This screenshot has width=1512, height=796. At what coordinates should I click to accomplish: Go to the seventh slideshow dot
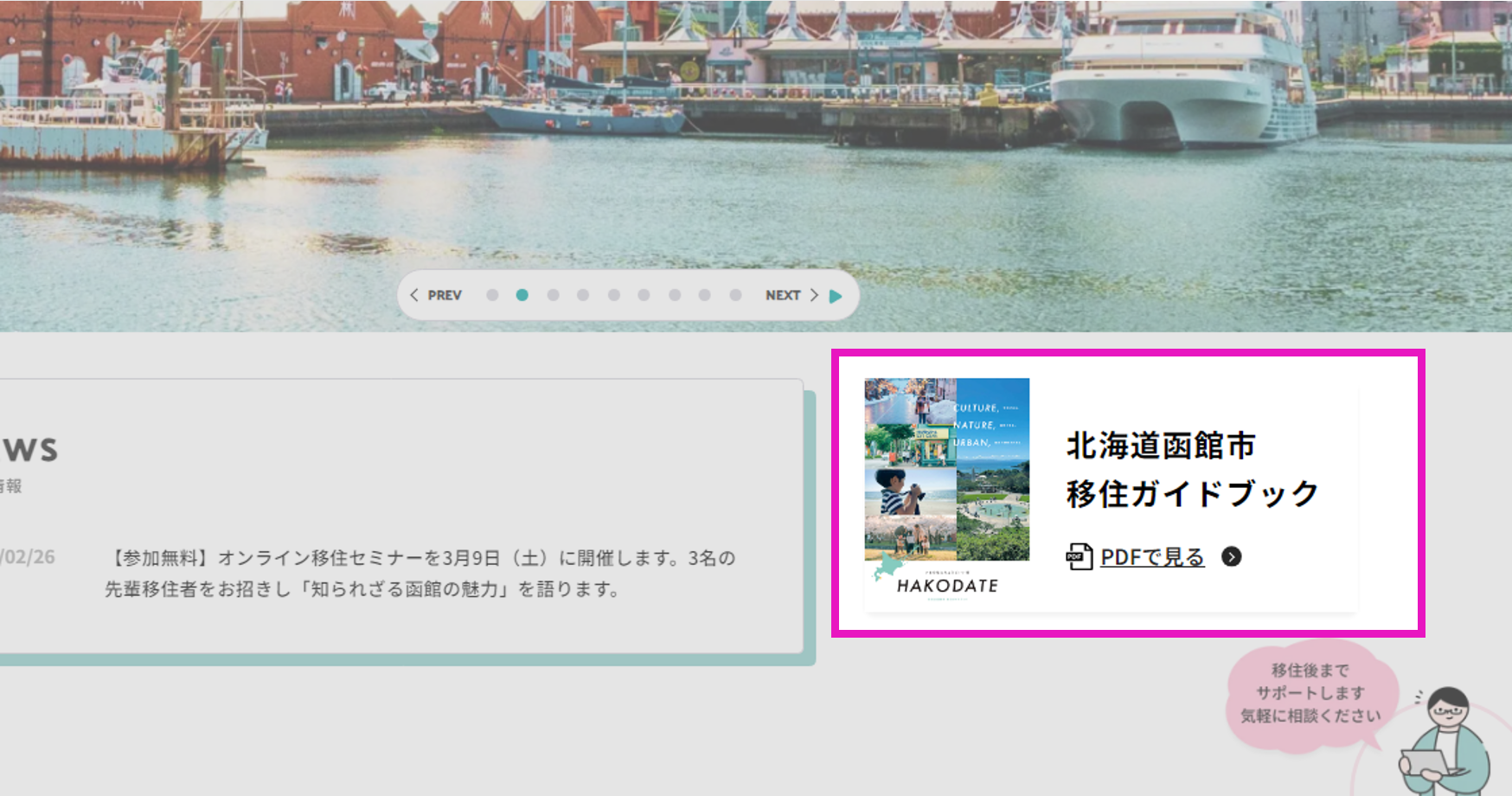click(675, 295)
